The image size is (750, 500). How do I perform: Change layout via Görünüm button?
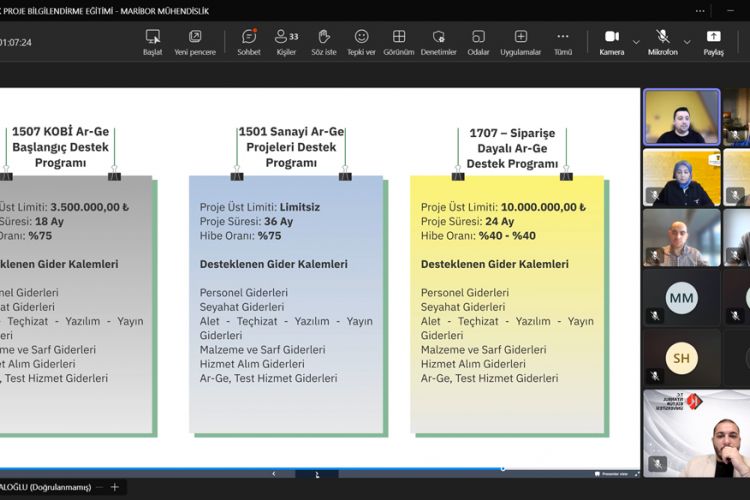[x=399, y=42]
